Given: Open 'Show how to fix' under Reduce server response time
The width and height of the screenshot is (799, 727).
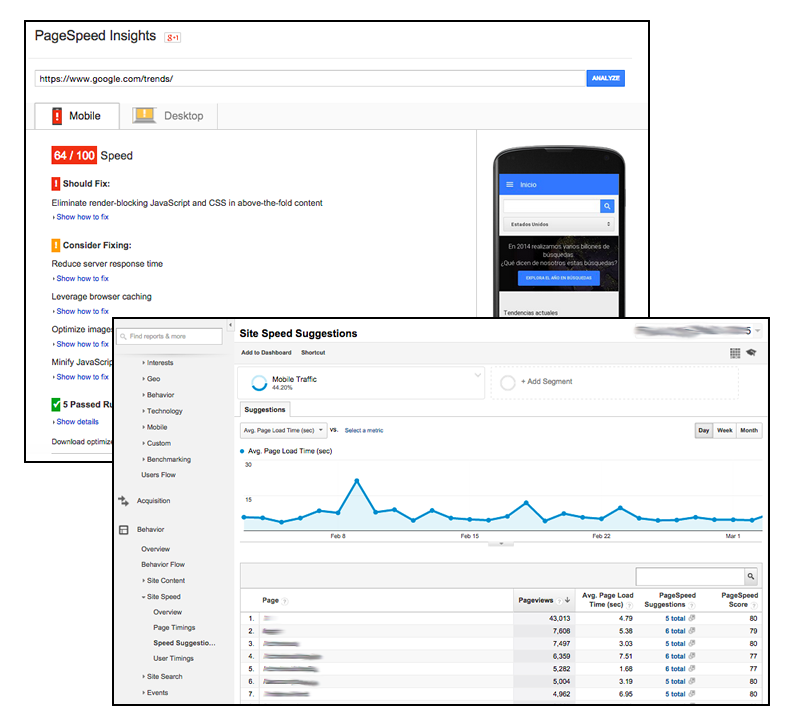Looking at the screenshot, I should [x=82, y=279].
